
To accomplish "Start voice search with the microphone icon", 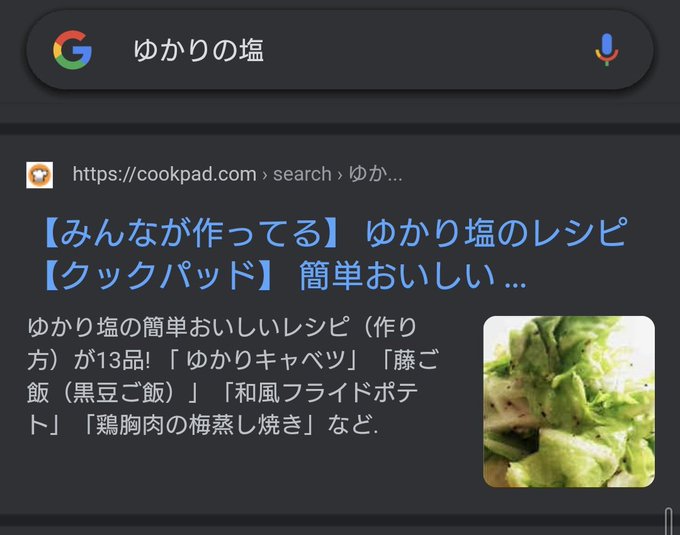I will [607, 49].
